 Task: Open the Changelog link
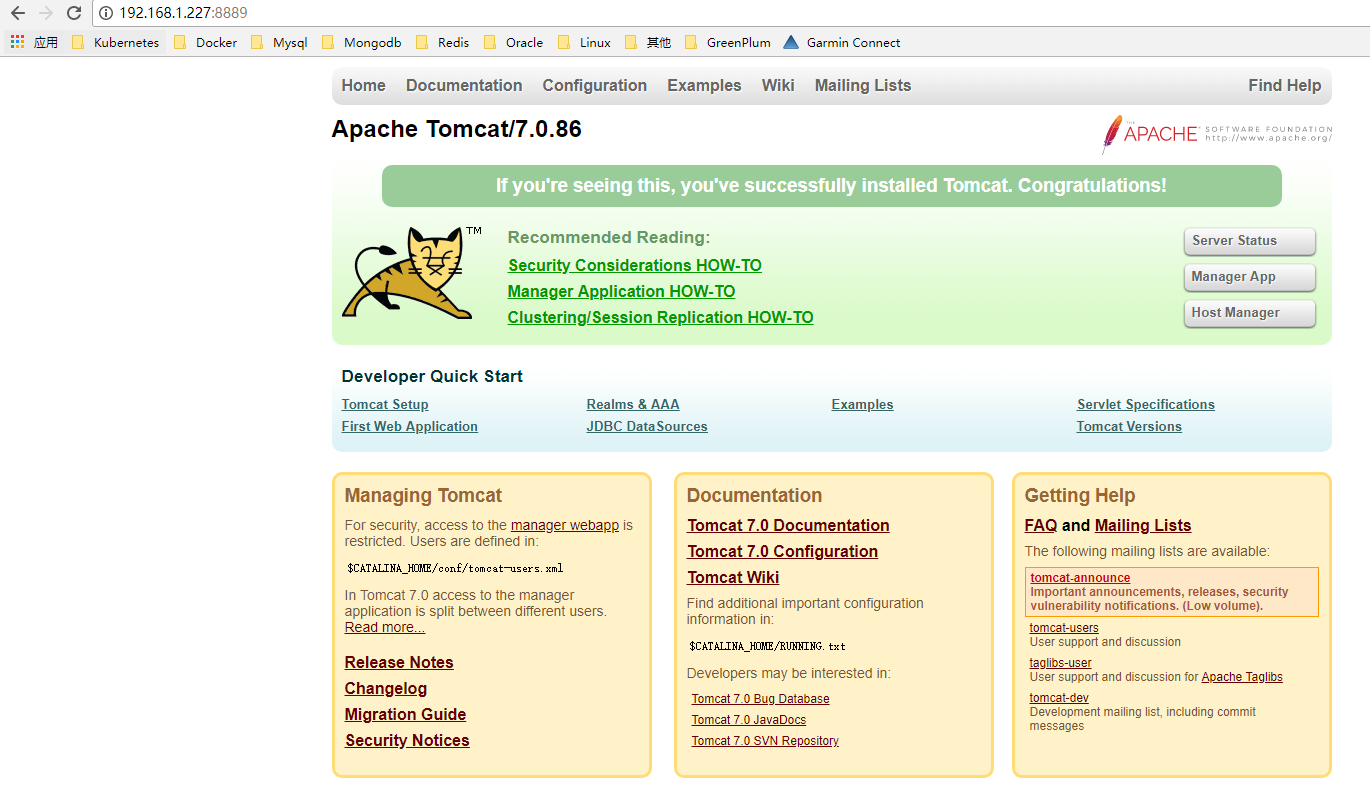386,689
